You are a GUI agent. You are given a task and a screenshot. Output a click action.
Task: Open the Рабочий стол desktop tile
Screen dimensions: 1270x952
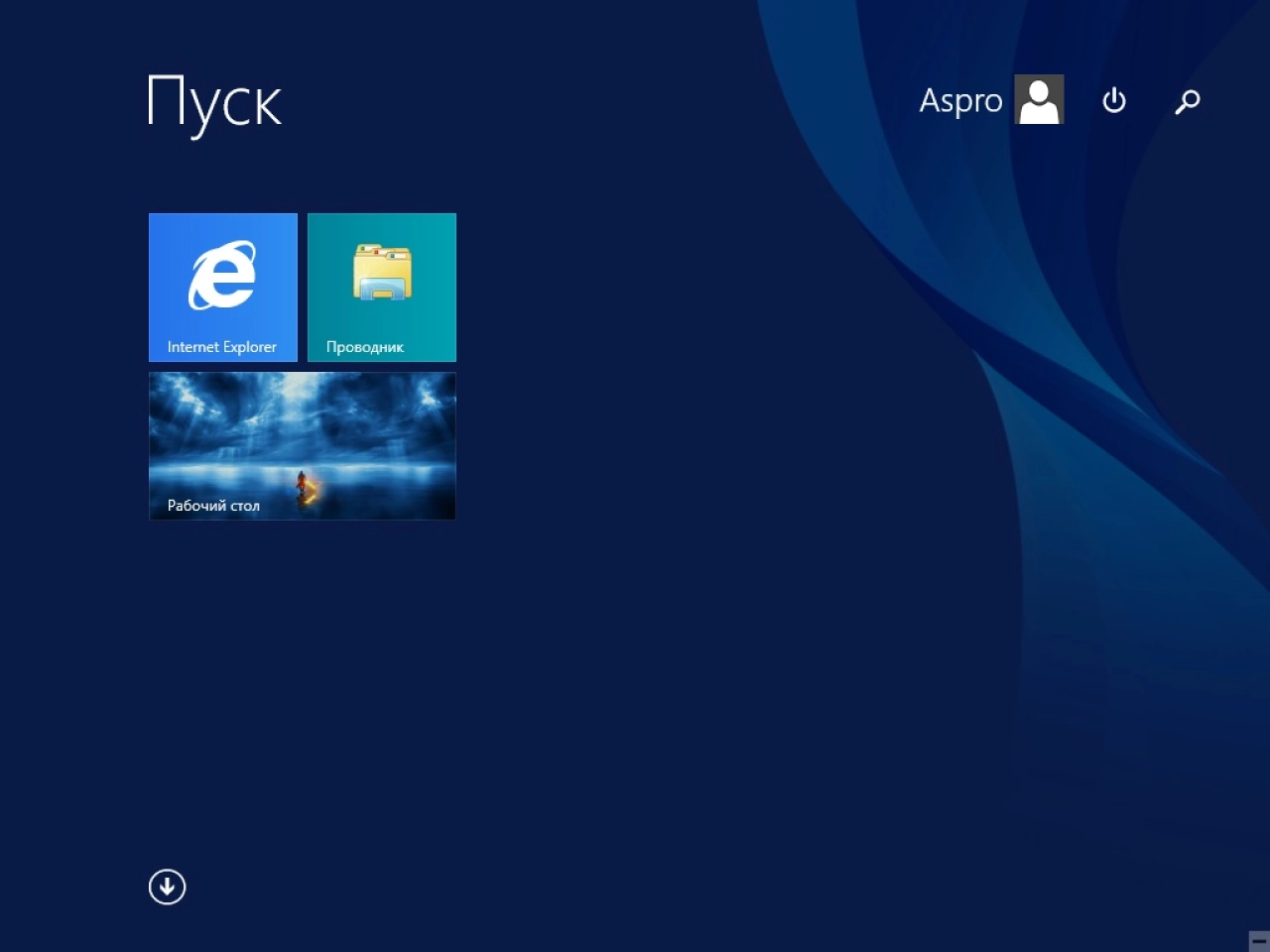tap(303, 446)
